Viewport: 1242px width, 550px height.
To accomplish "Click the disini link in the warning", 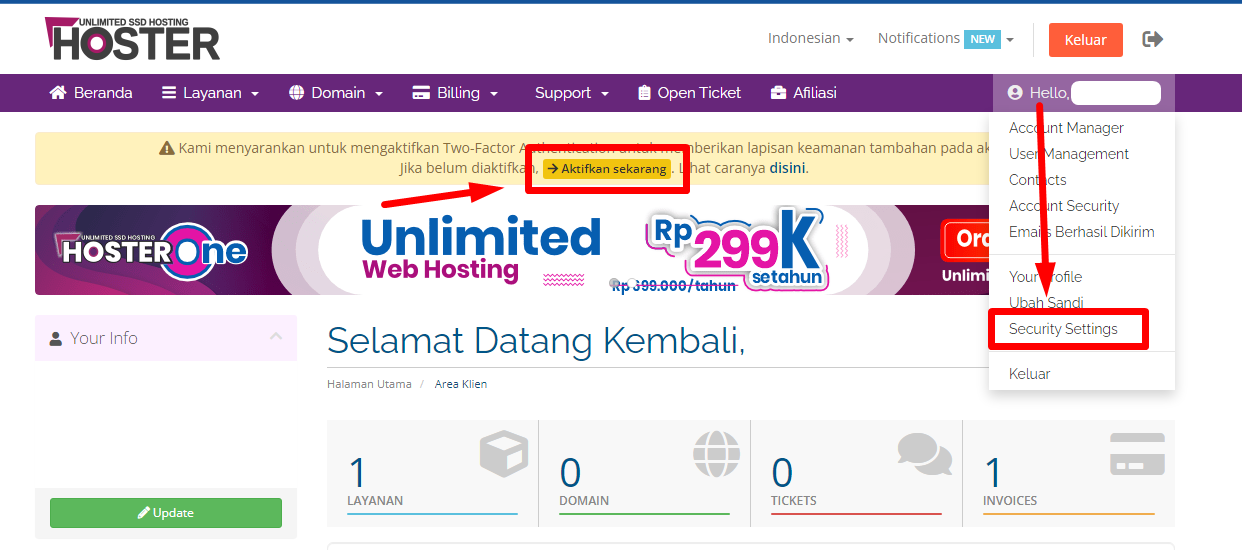I will tap(788, 168).
